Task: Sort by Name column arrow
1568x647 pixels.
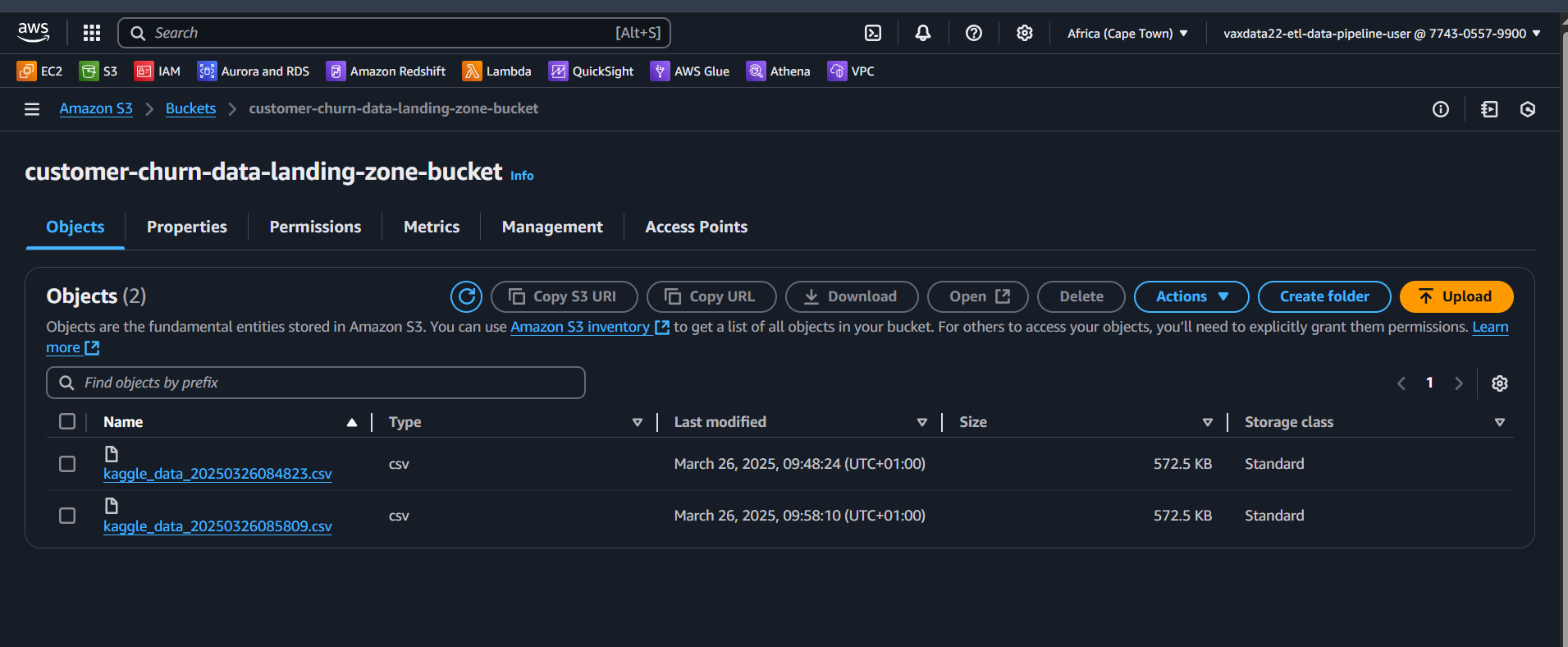Action: [x=352, y=422]
